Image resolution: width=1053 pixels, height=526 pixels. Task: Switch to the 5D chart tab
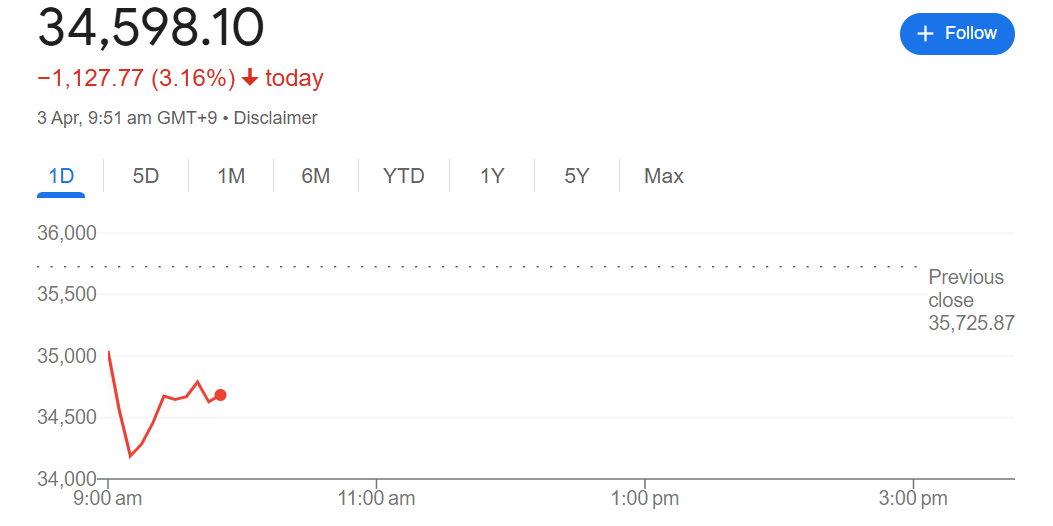point(146,176)
